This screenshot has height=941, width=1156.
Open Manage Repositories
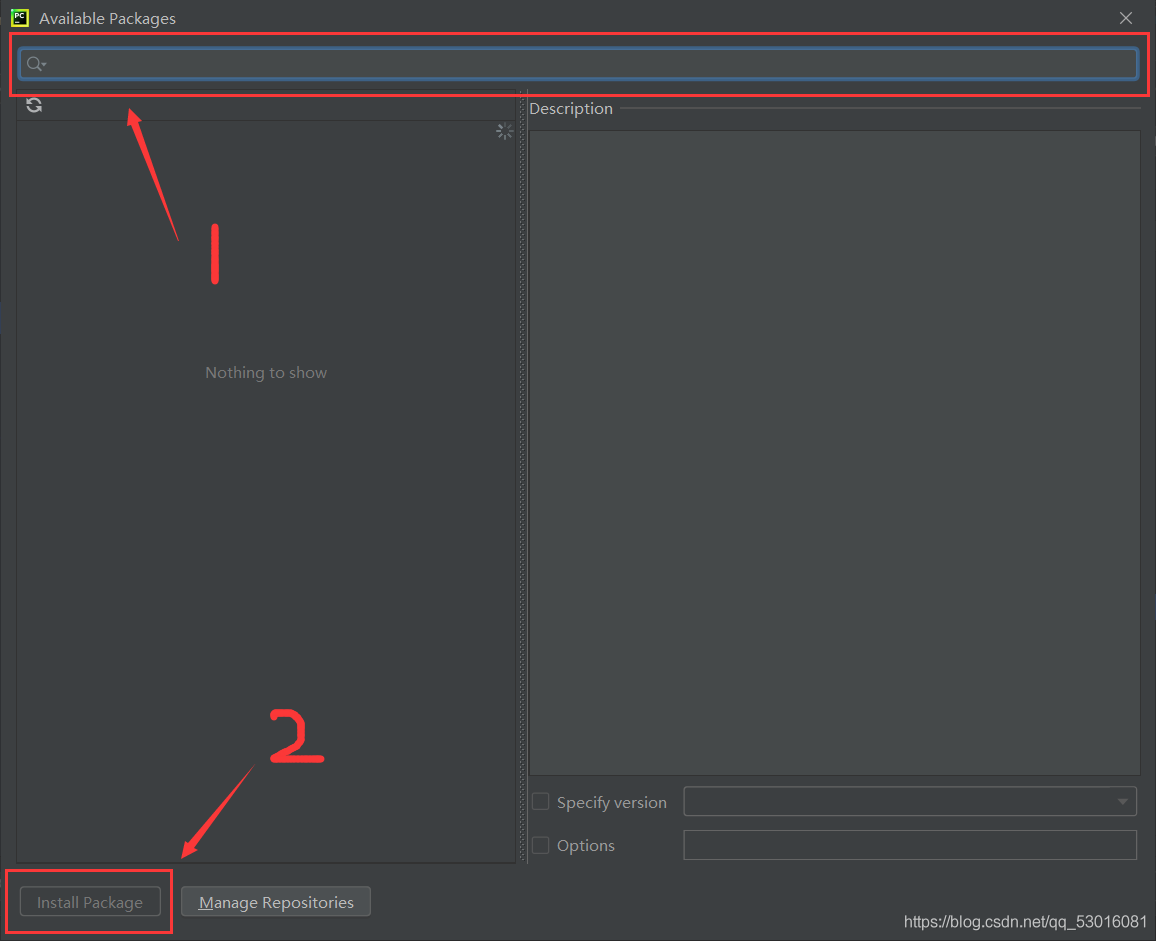(276, 902)
